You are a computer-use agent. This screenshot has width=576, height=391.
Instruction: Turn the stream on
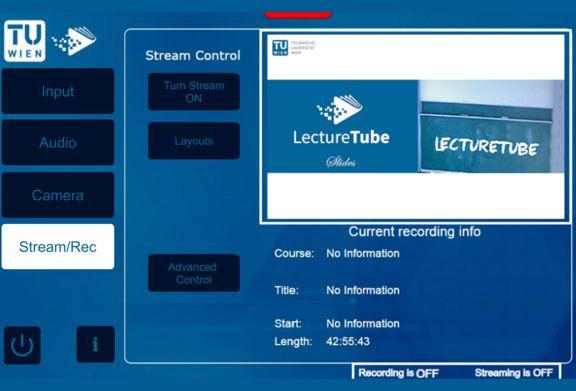click(194, 92)
